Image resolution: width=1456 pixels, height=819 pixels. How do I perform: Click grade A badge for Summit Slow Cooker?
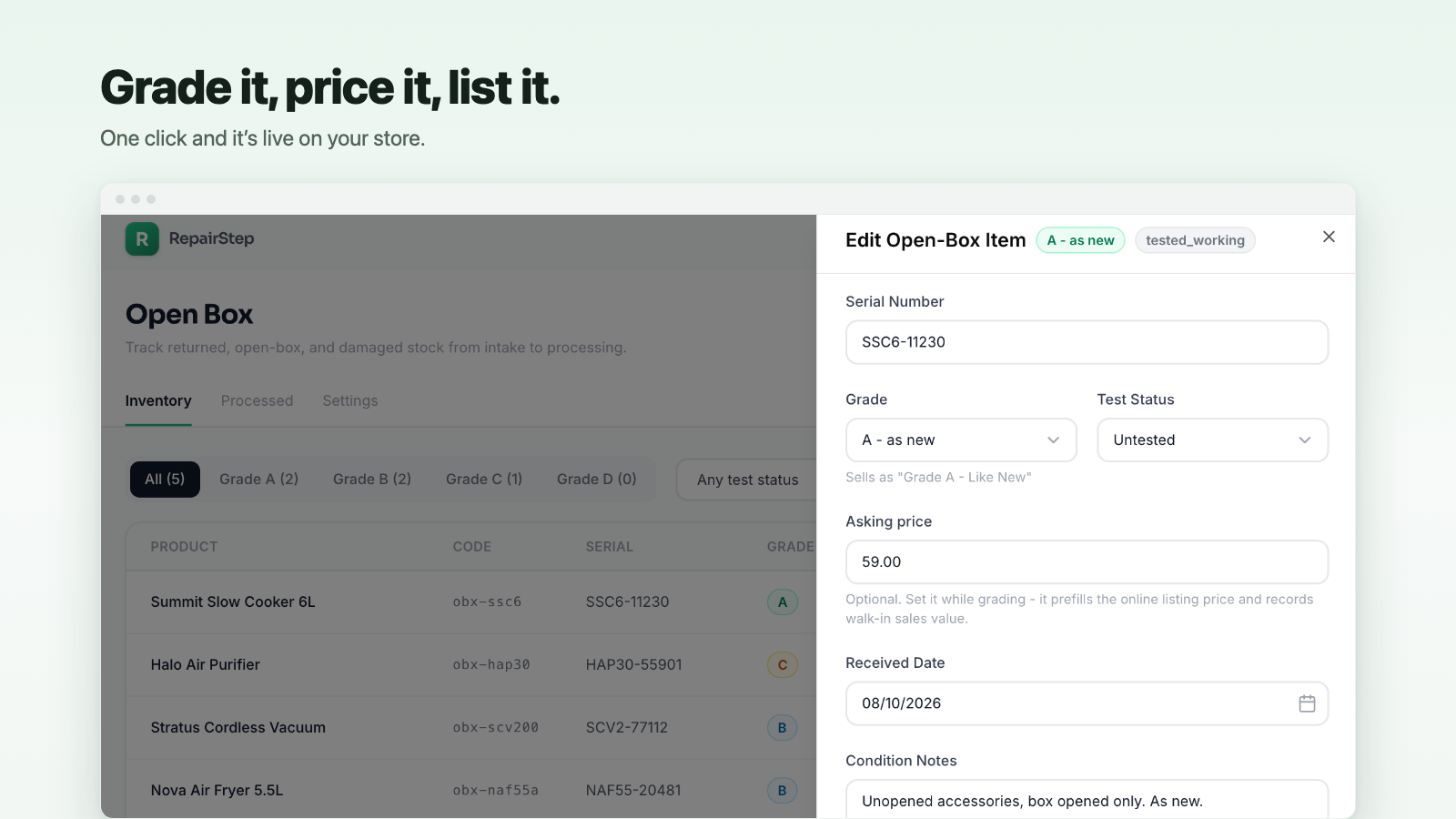click(x=783, y=602)
